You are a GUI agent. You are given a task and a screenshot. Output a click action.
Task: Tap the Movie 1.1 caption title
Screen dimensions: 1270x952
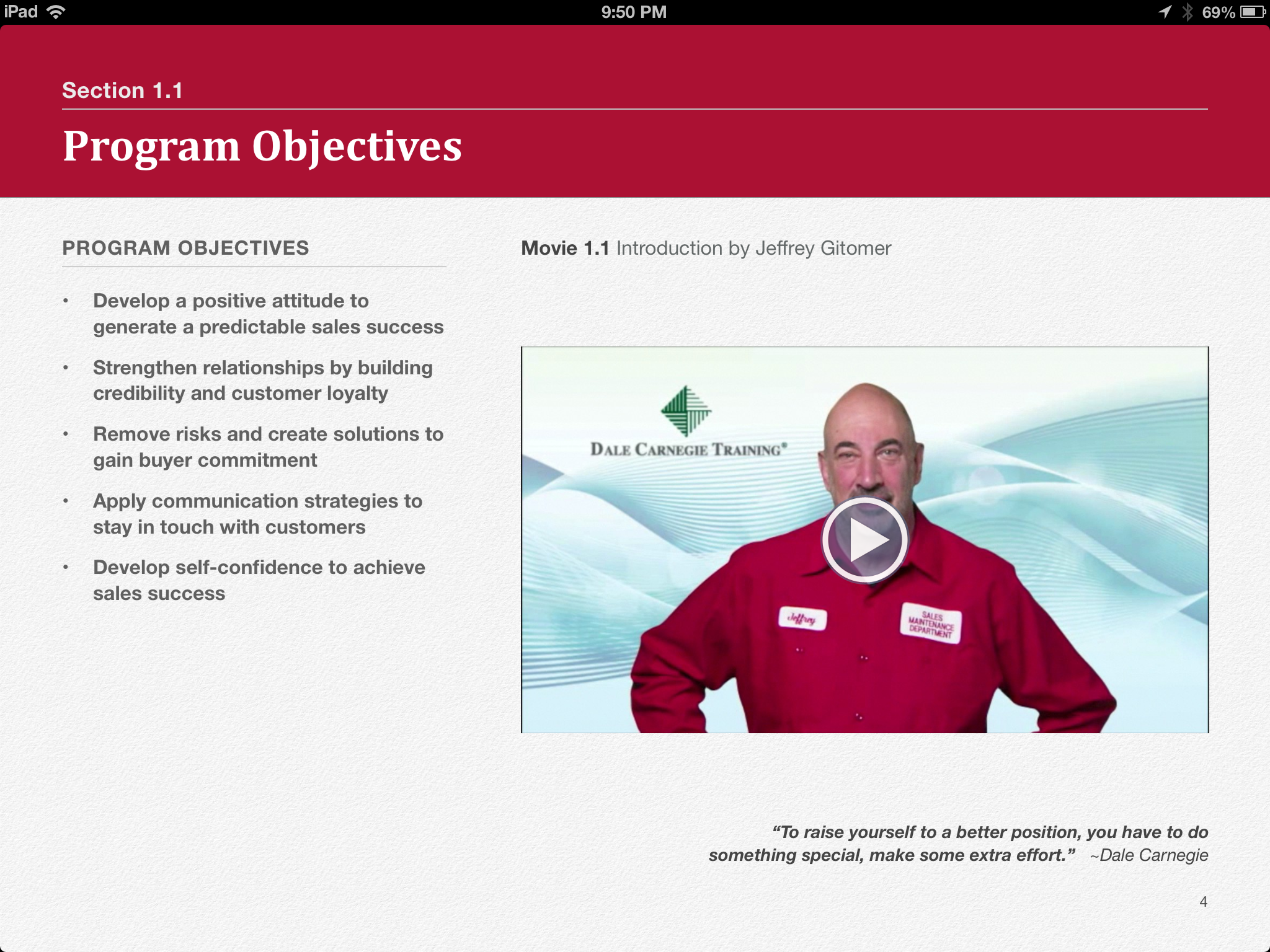(x=706, y=248)
